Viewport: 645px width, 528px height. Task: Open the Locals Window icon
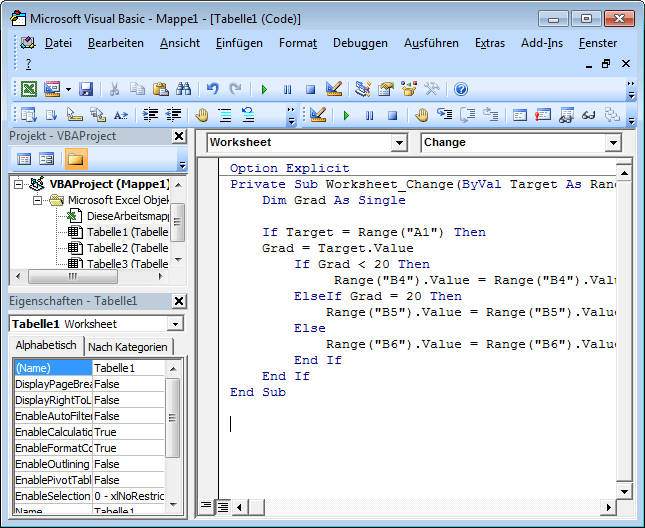point(520,115)
